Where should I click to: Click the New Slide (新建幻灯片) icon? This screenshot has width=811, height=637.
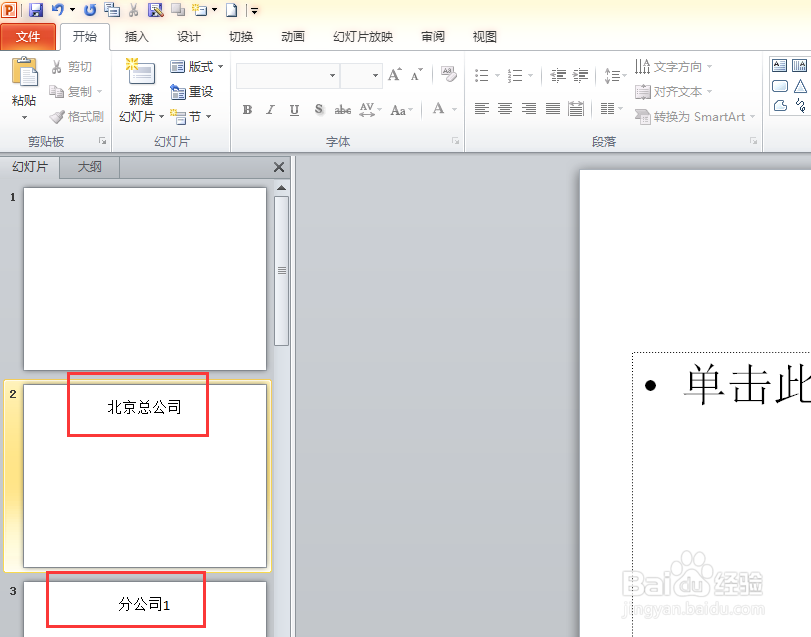tap(141, 72)
